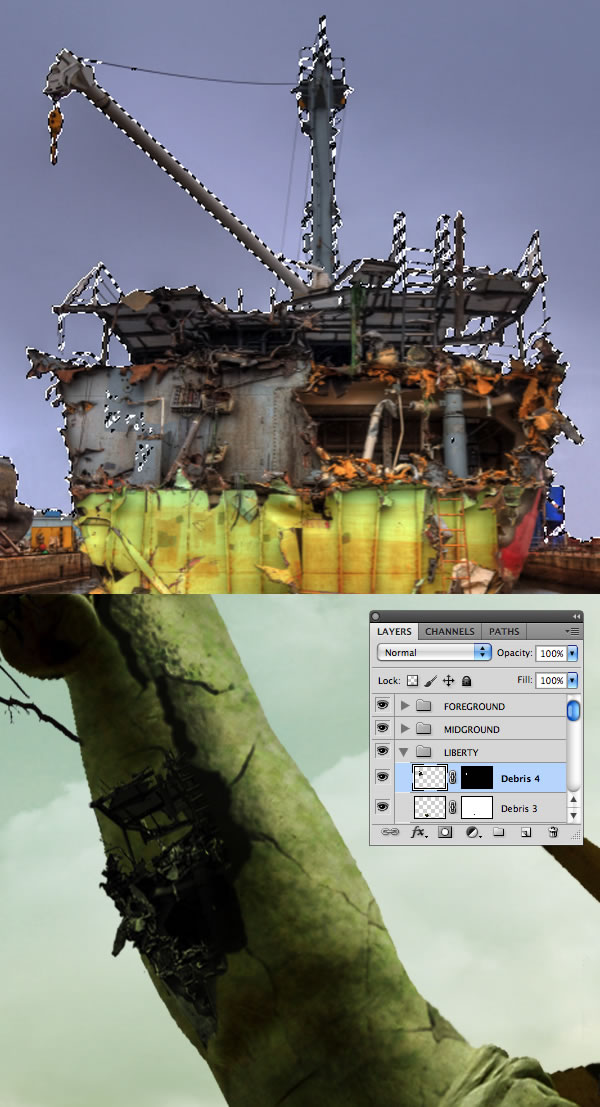Click LIBERTY group folder icon

[x=424, y=751]
